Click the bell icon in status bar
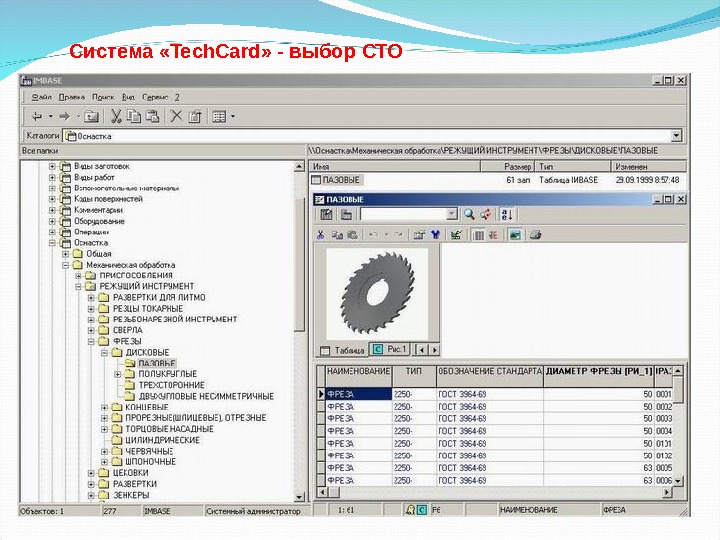Image resolution: width=720 pixels, height=540 pixels. click(x=410, y=510)
